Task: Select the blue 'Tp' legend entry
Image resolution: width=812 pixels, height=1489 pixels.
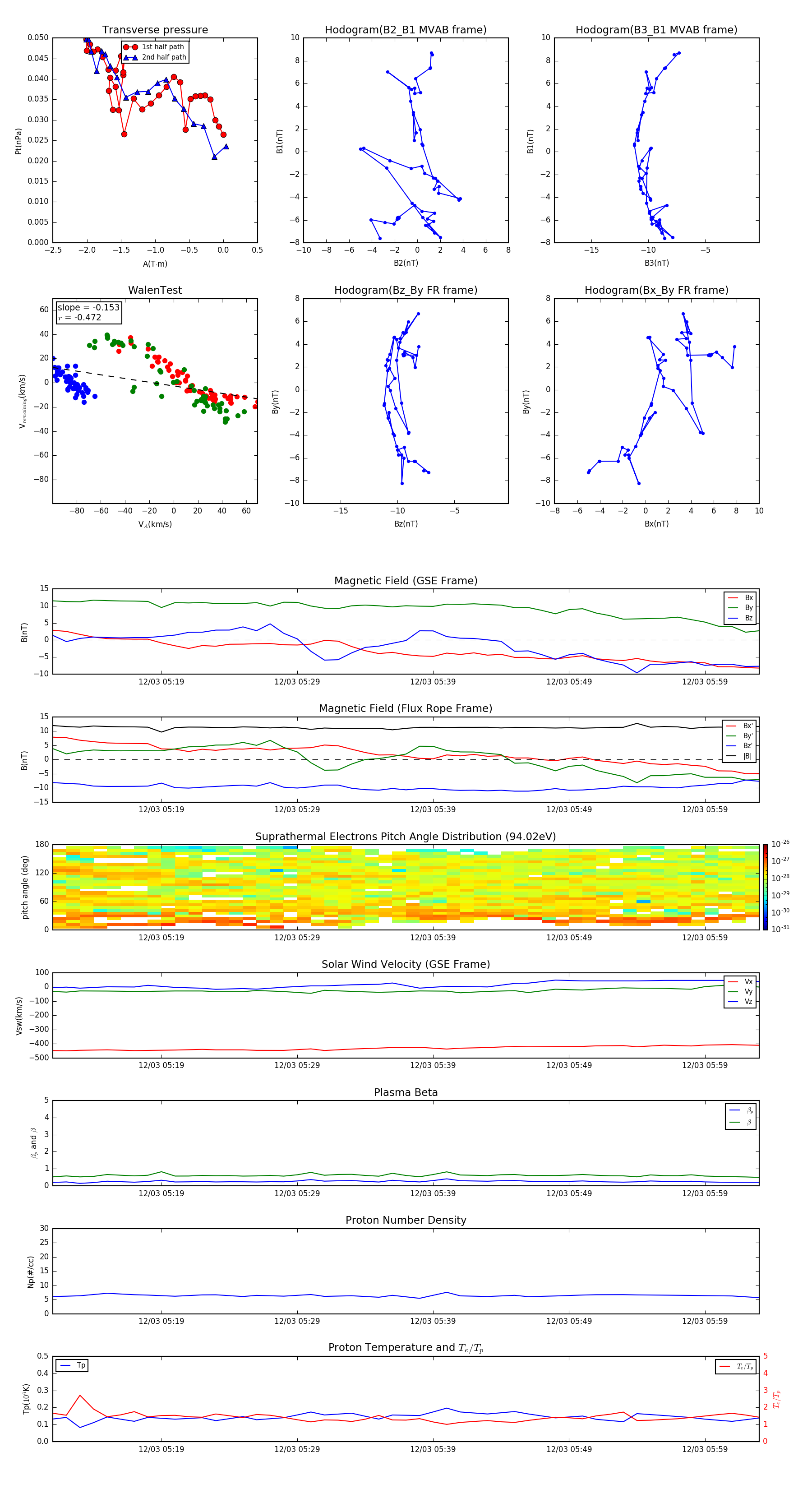Action: tap(72, 1365)
